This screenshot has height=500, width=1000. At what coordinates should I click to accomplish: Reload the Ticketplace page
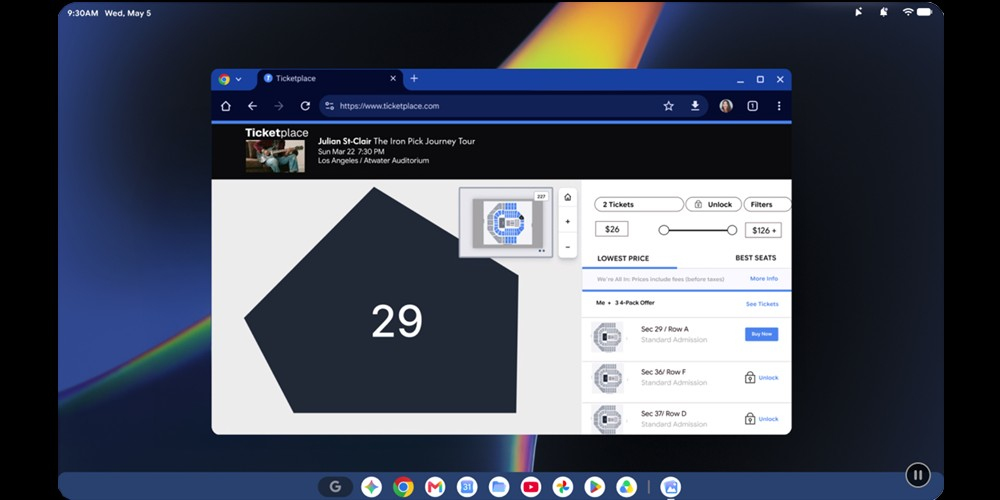pyautogui.click(x=305, y=106)
